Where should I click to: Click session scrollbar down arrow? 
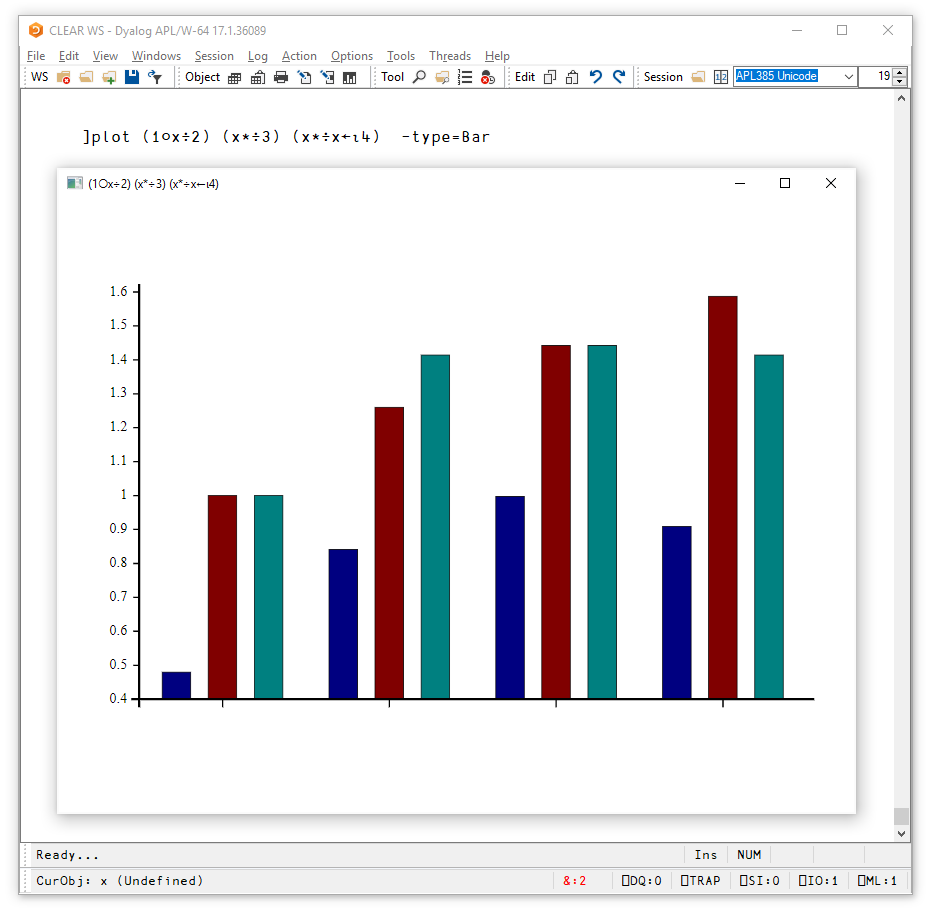[x=901, y=834]
